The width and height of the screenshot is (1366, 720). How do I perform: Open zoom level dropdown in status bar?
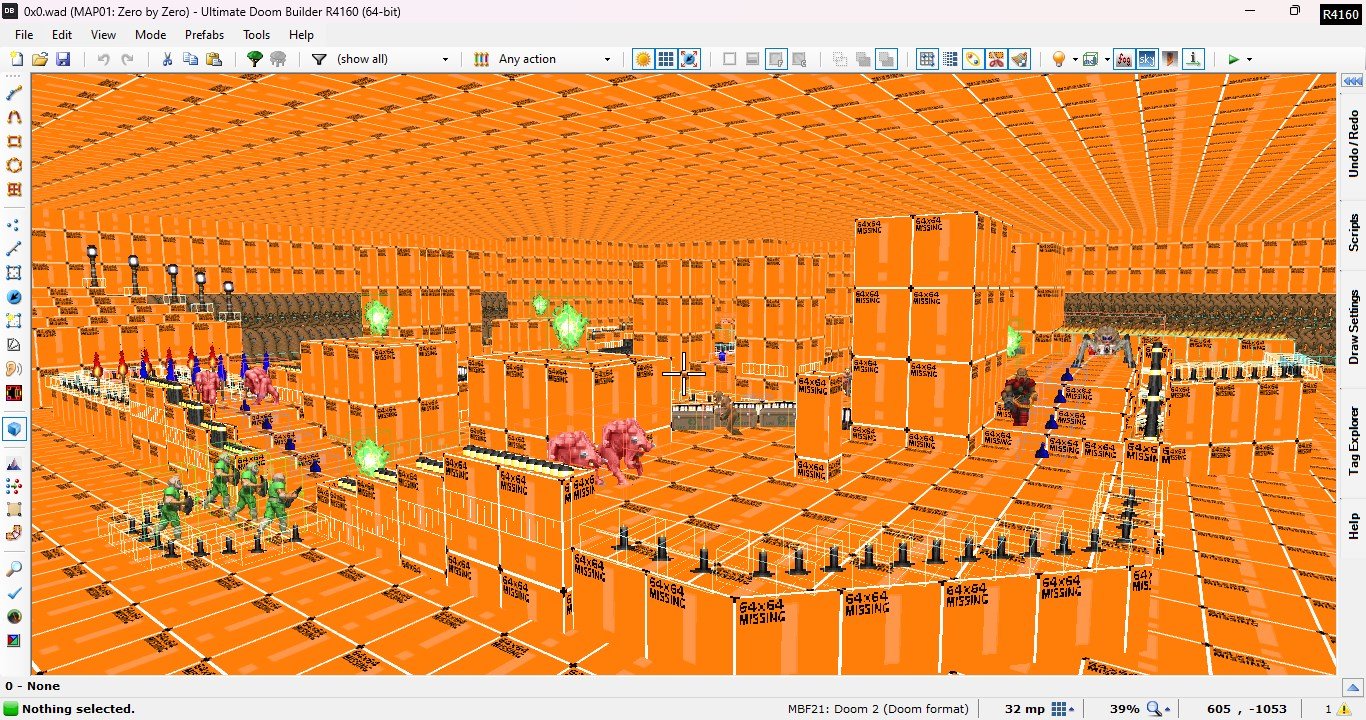coord(1156,709)
